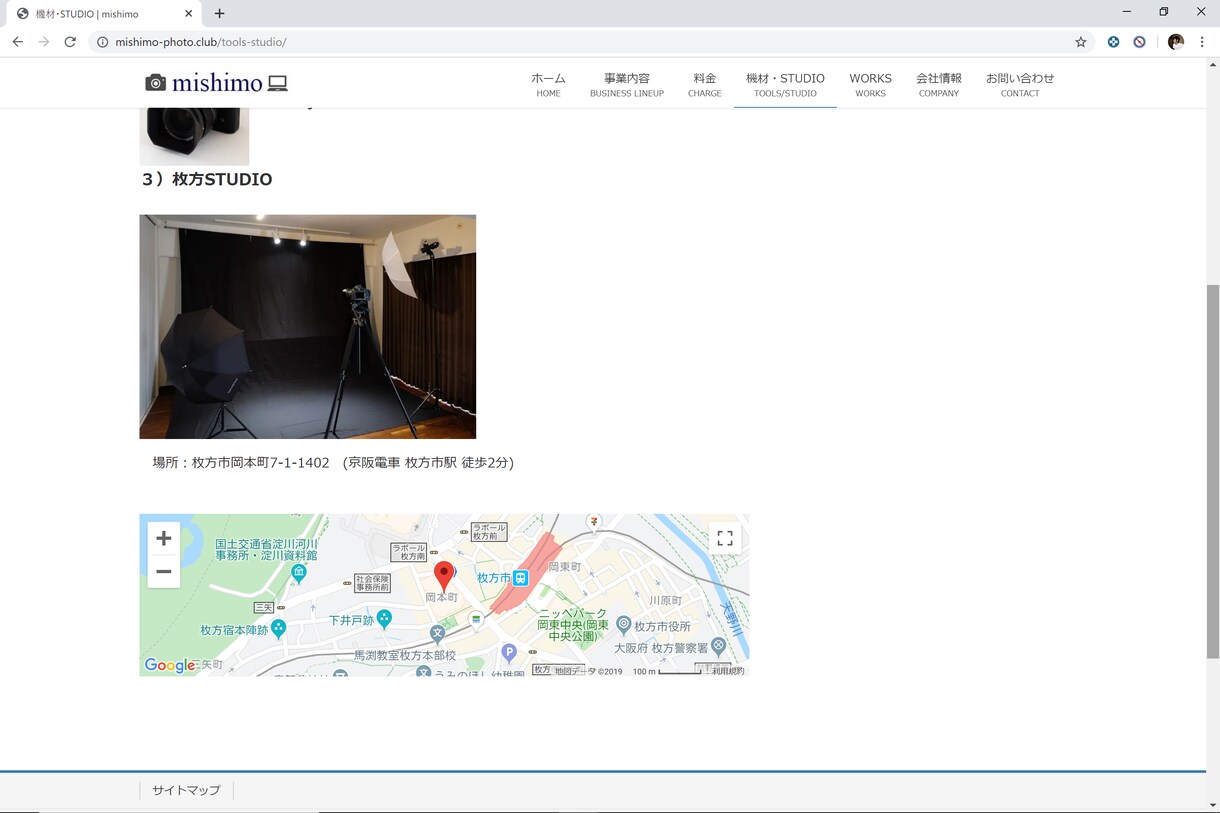
Task: Open the 事業内容 BUSINESS LINEUP menu
Action: click(627, 84)
